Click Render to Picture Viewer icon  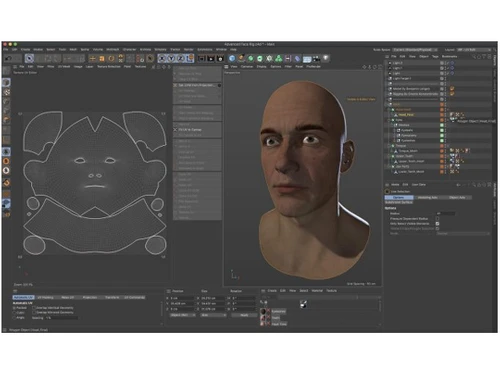211,59
